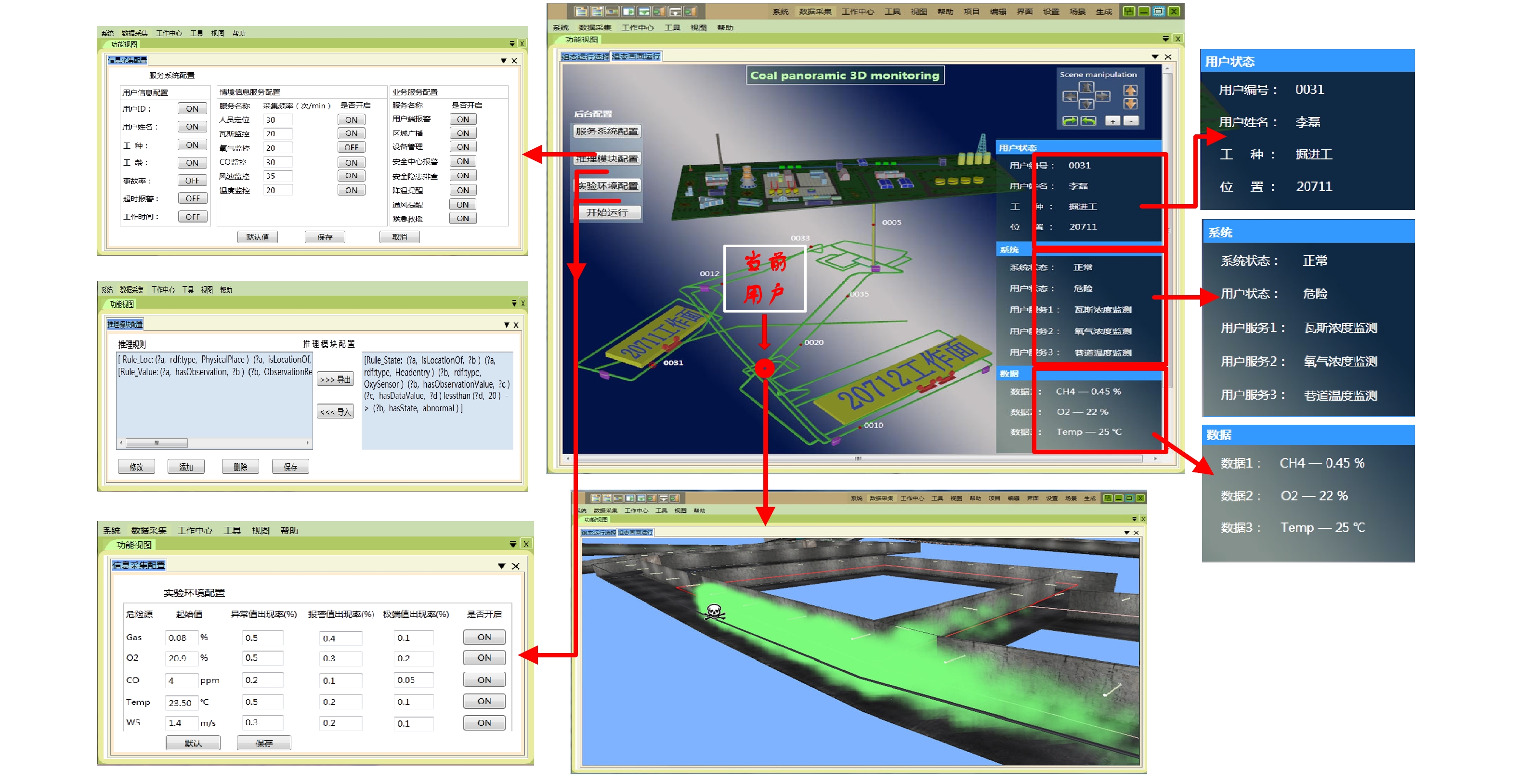
Task: Toggle 事故率 OFF switch
Action: click(192, 180)
